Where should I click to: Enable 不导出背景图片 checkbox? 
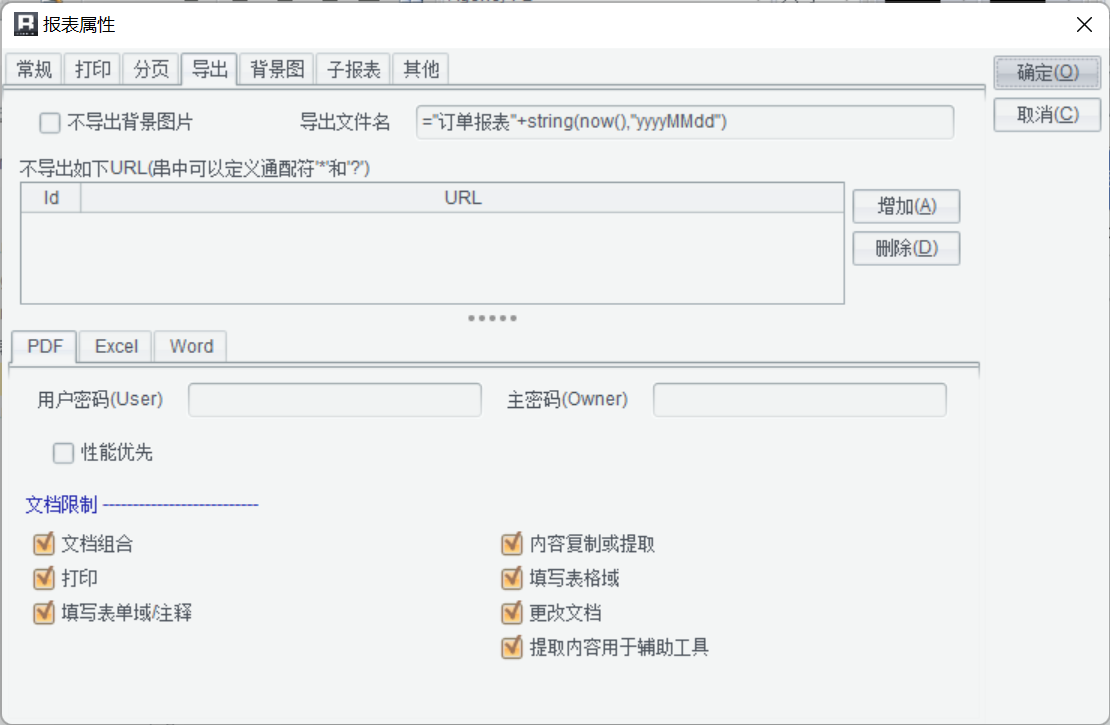coord(50,123)
